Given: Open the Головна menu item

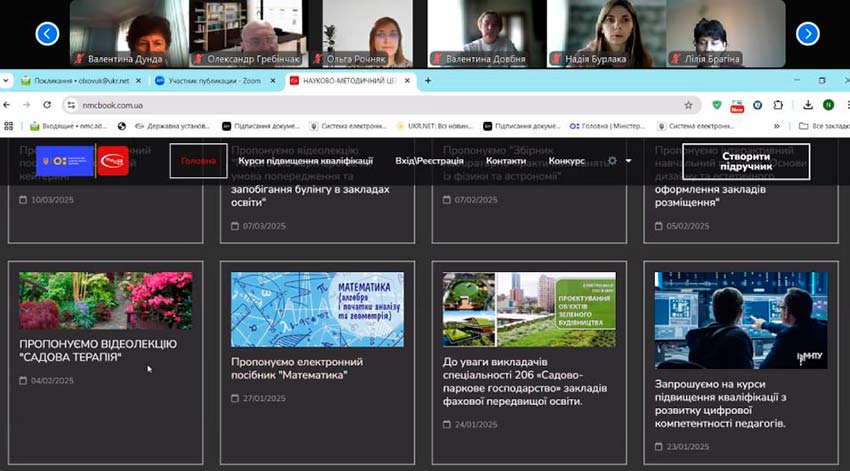Looking at the screenshot, I should (x=198, y=161).
